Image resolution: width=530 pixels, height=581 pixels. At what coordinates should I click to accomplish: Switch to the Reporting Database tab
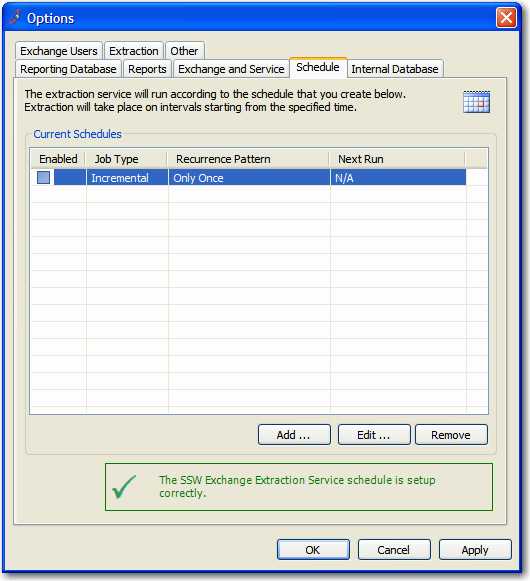click(68, 69)
